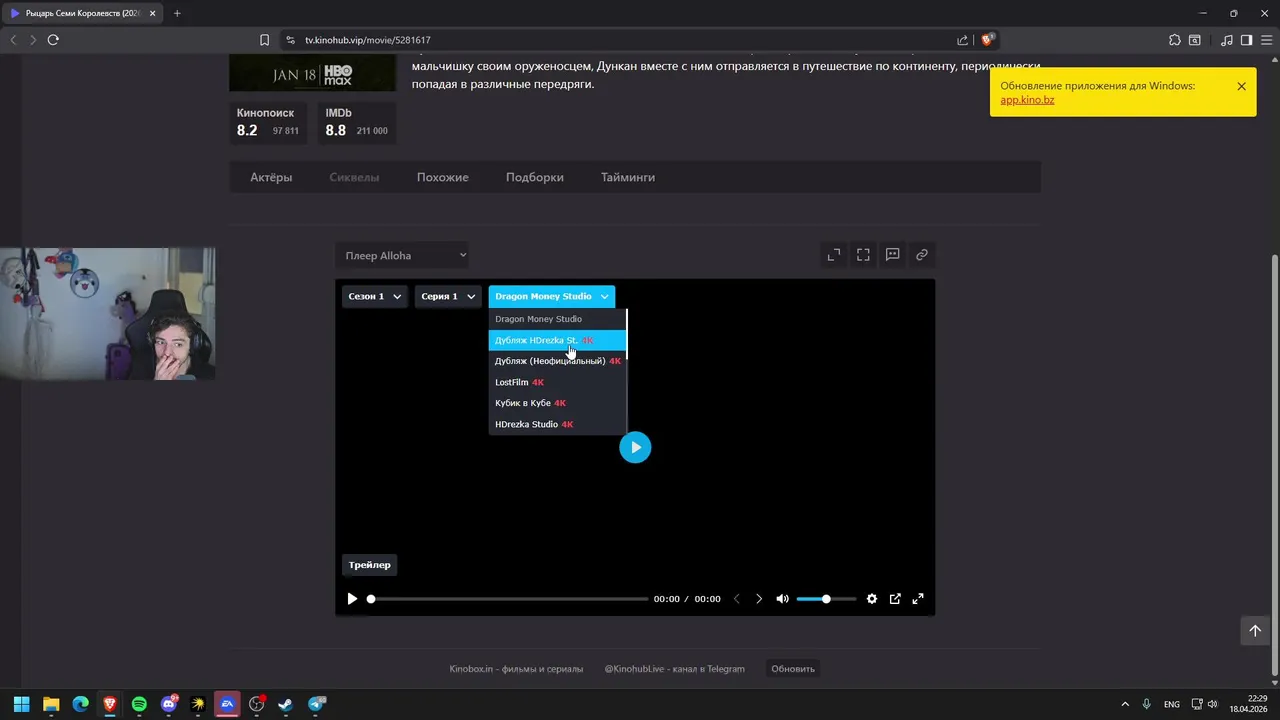The image size is (1280, 720).
Task: Open Spotify from the taskbar
Action: (x=139, y=704)
